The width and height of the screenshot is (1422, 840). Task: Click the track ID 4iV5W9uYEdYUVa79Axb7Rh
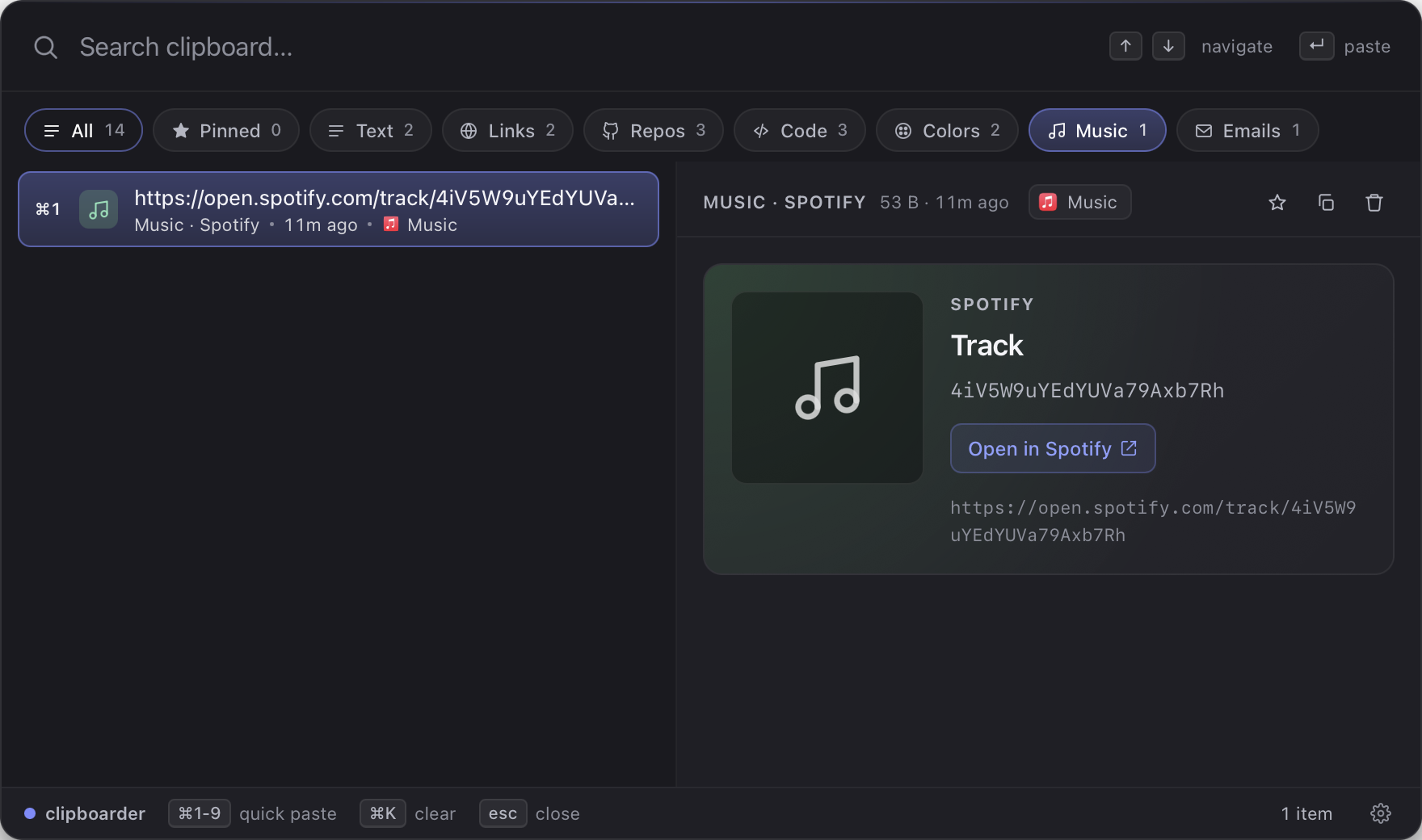tap(1088, 390)
